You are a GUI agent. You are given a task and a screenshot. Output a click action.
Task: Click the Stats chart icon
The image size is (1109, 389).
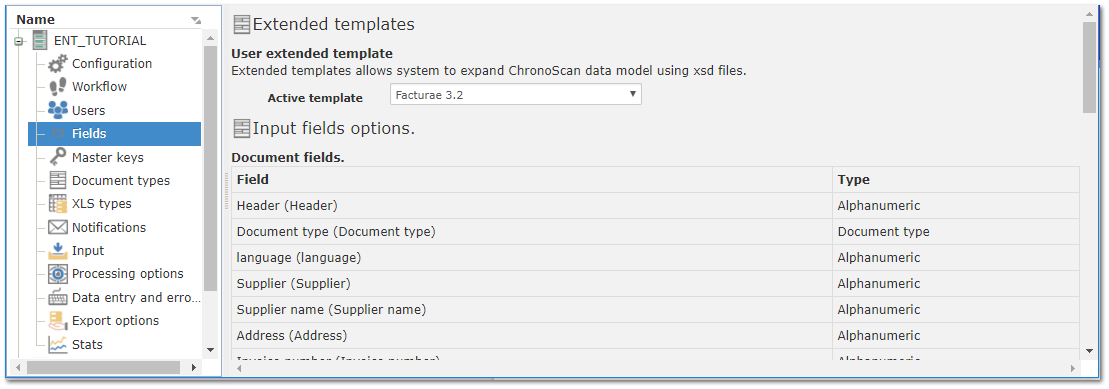coord(58,344)
